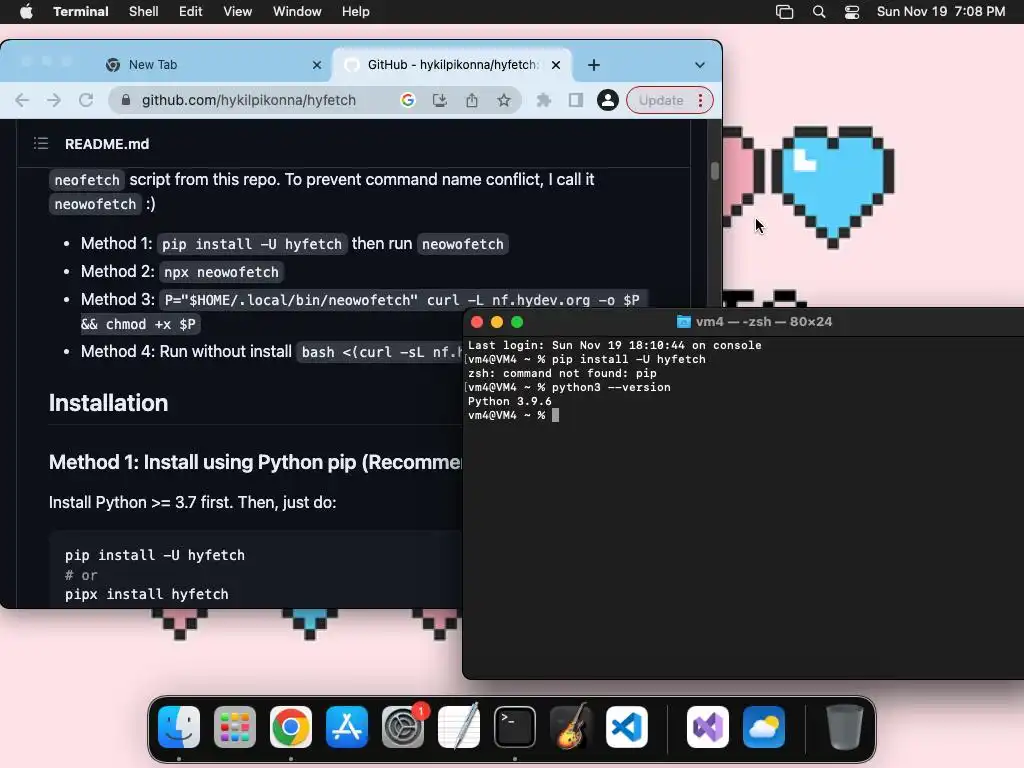This screenshot has height=768, width=1024.
Task: Open Stage Manager / screen mirroring icon
Action: click(784, 12)
